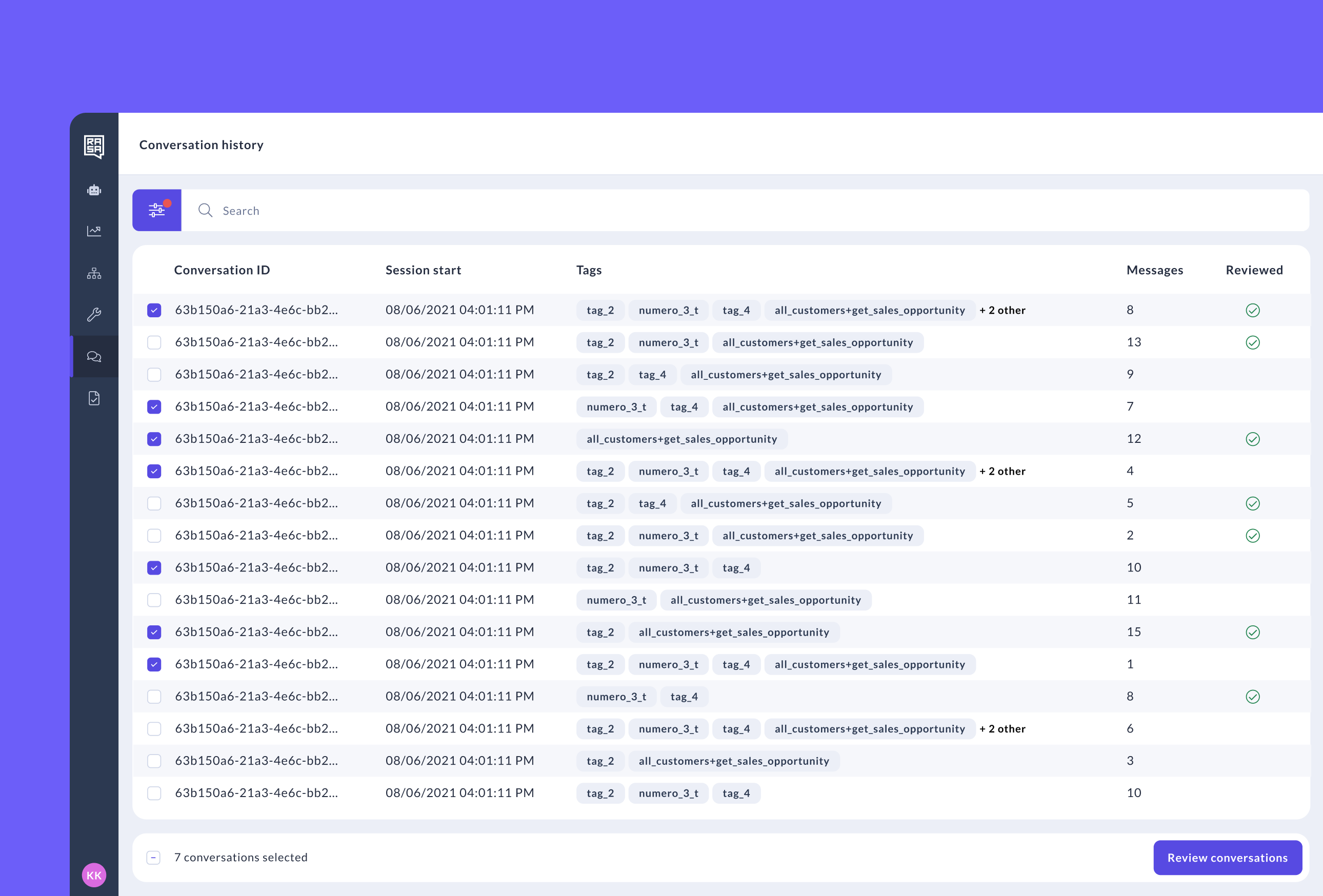Expand '+ 2 other' tags in 4-message row
1323x896 pixels.
pos(1002,471)
